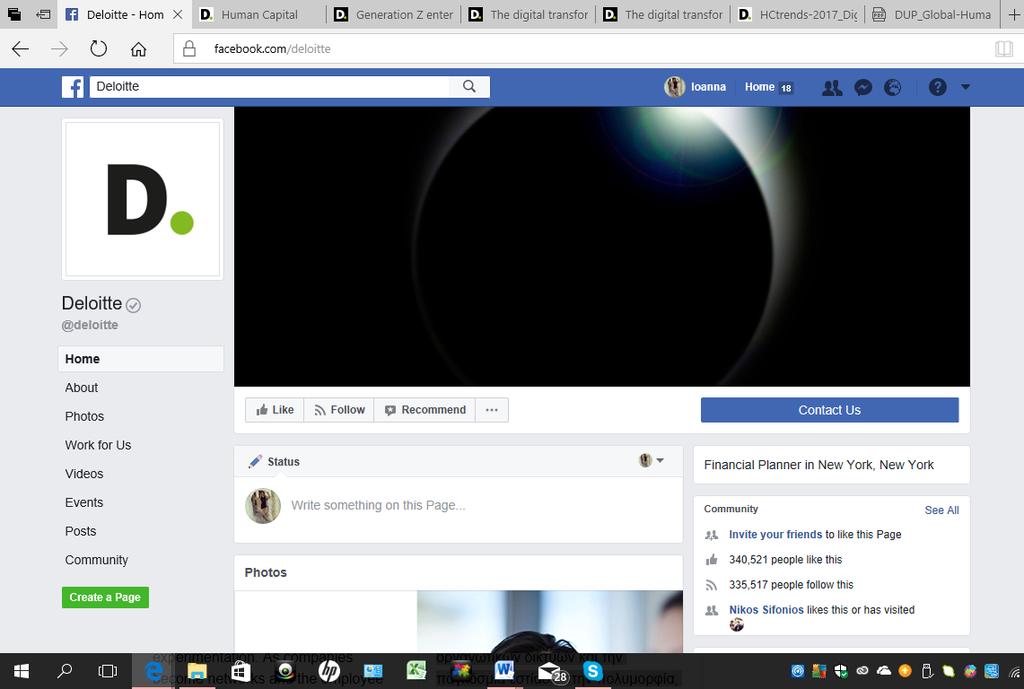Switch to Generation Z enter tab

click(x=393, y=14)
